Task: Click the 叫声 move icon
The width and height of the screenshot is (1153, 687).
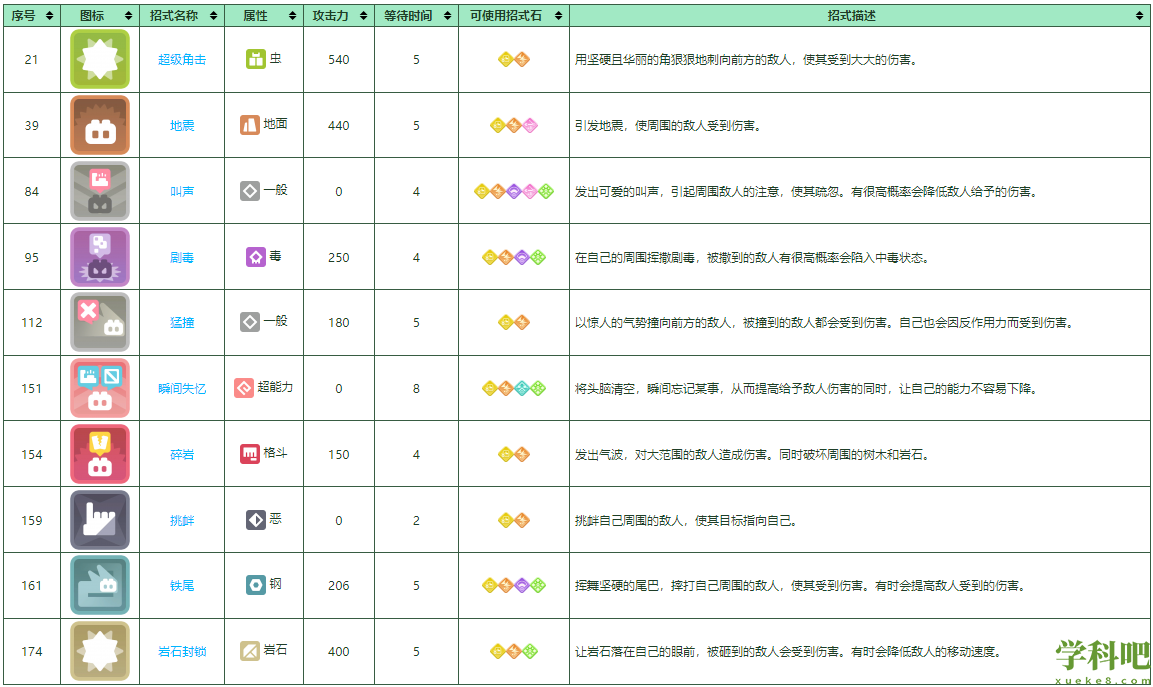Action: point(100,191)
